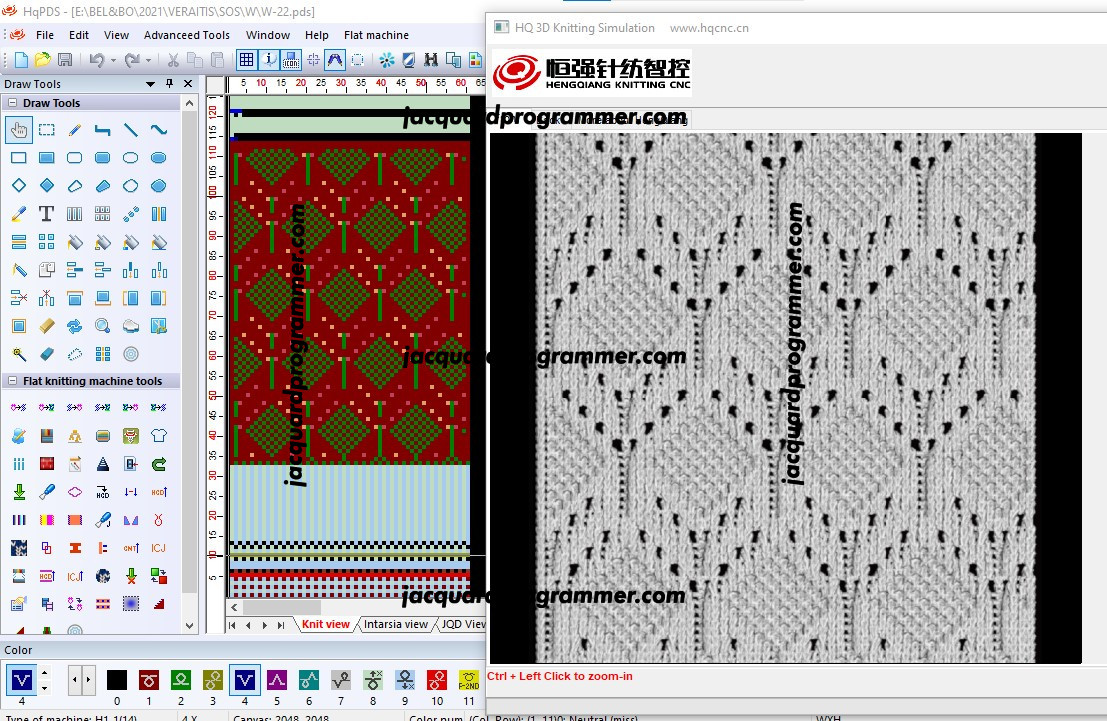Switch to the Knit view tab

click(x=325, y=624)
